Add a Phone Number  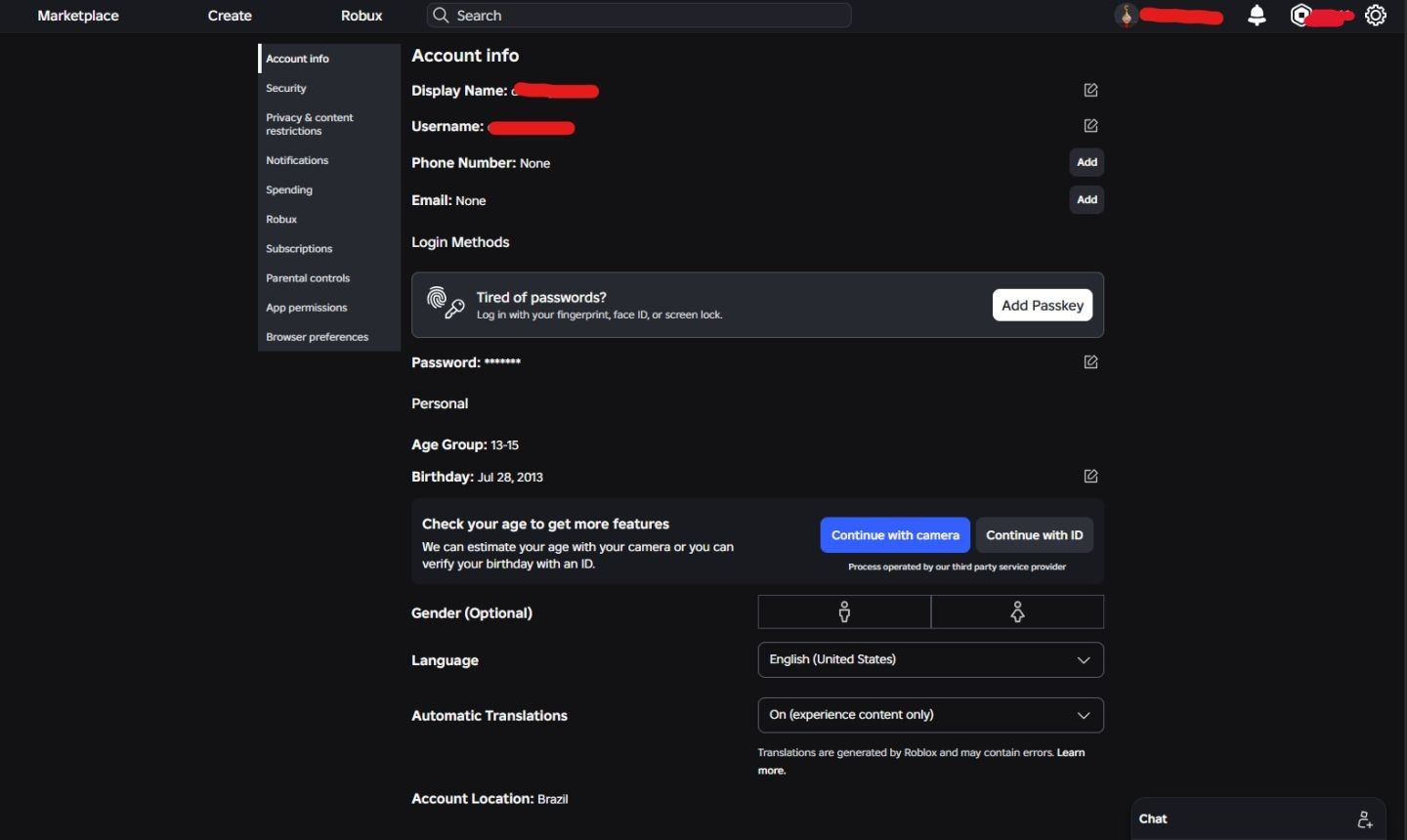point(1087,162)
